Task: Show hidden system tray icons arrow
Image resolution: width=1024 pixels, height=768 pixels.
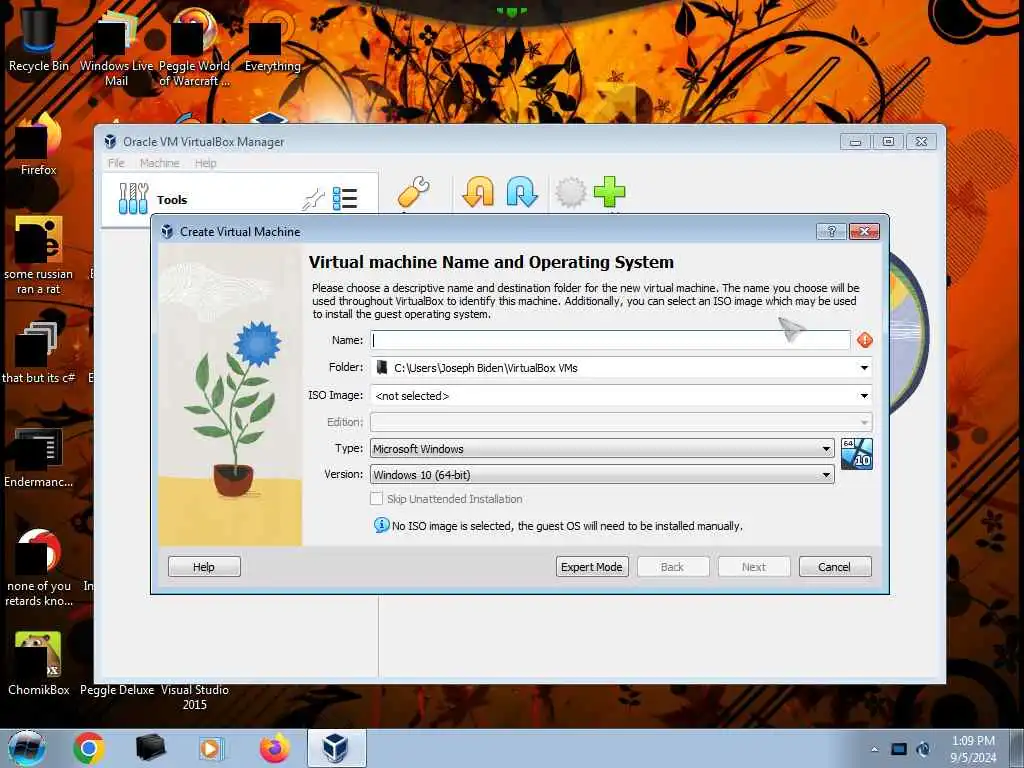Action: point(874,749)
